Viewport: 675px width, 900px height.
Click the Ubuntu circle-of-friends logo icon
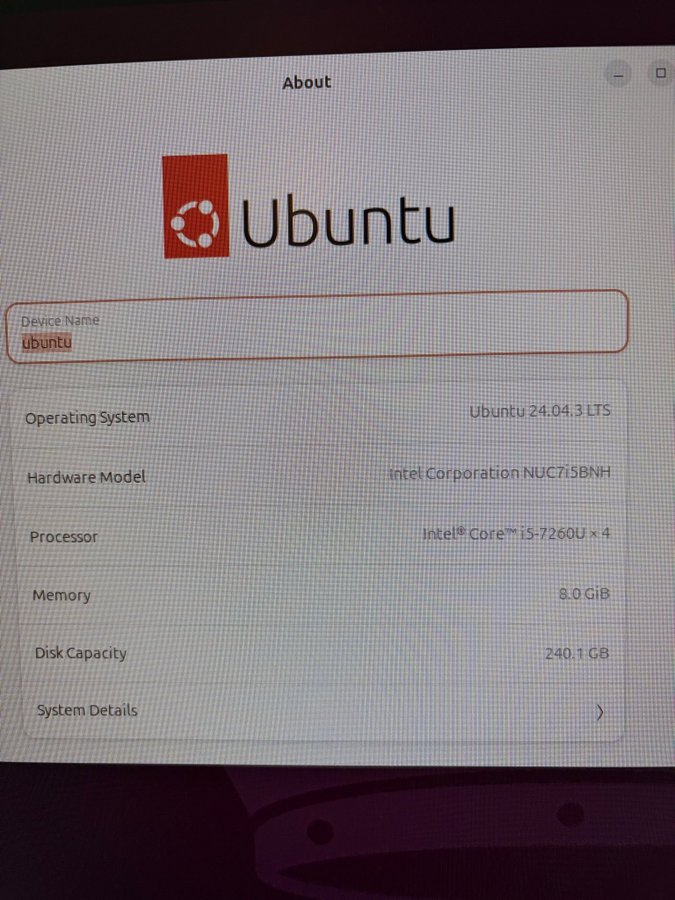pyautogui.click(x=195, y=206)
